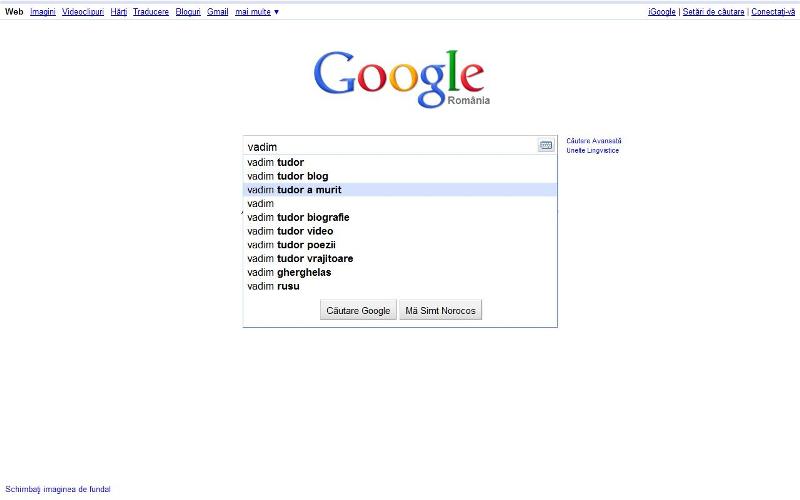Viewport: 800px width, 500px height.
Task: Click inside the search field containing 'vadim'
Action: click(x=390, y=146)
